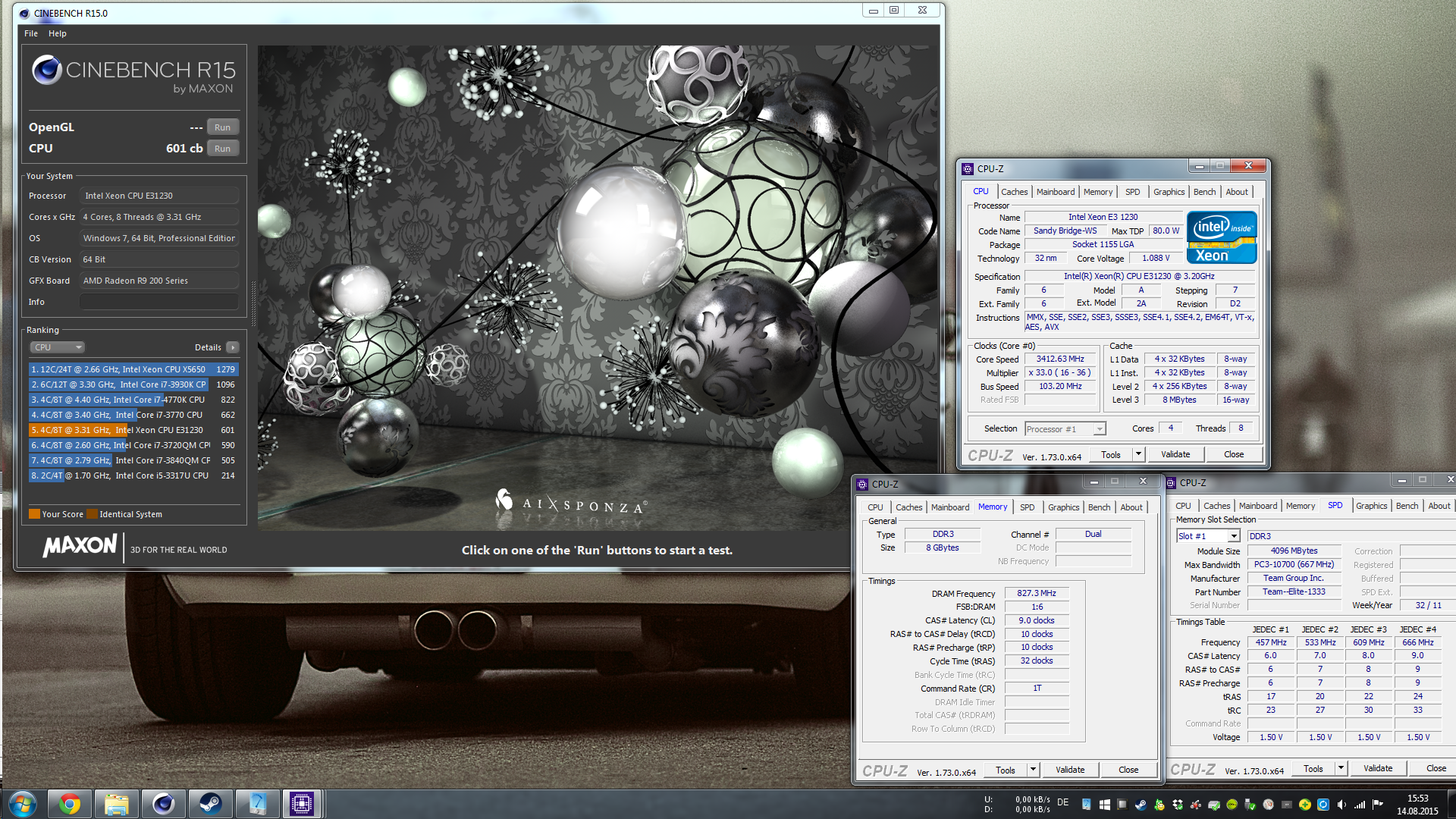
Task: Open Mainboard tab in SPD CPU-Z window
Action: (x=1258, y=506)
